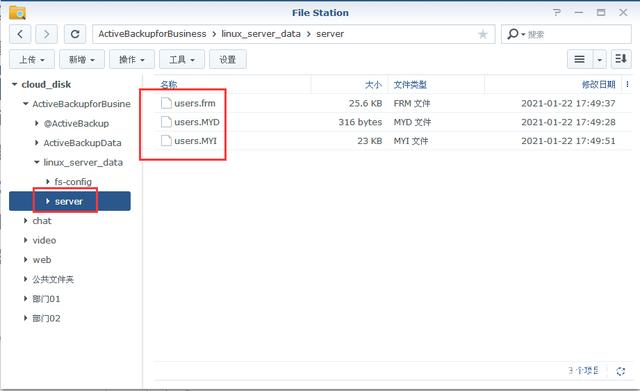Viewport: 640px width, 391px height.
Task: Open the 设置 settings button
Action: tap(228, 60)
